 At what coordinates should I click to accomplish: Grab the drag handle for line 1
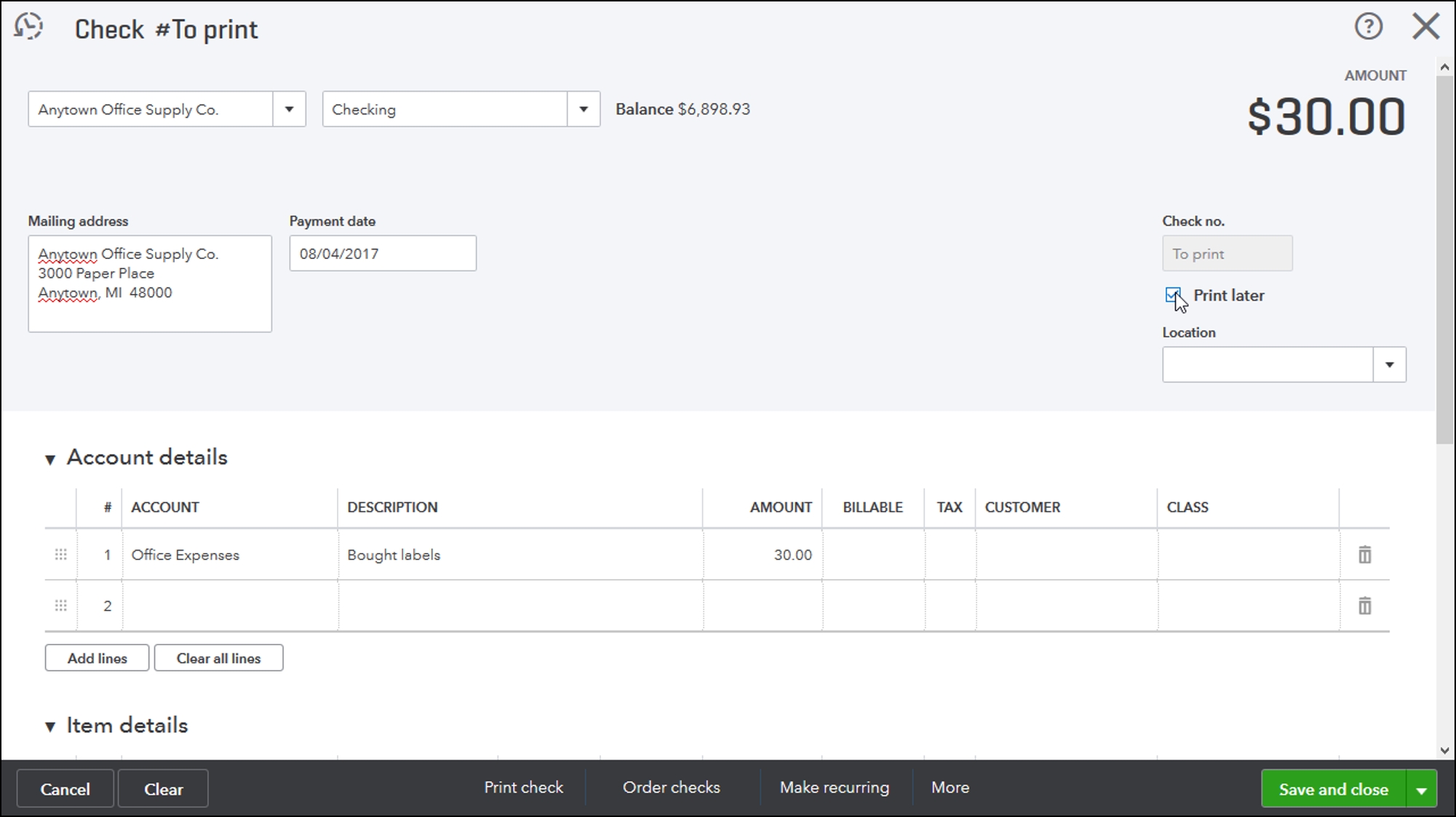[61, 555]
